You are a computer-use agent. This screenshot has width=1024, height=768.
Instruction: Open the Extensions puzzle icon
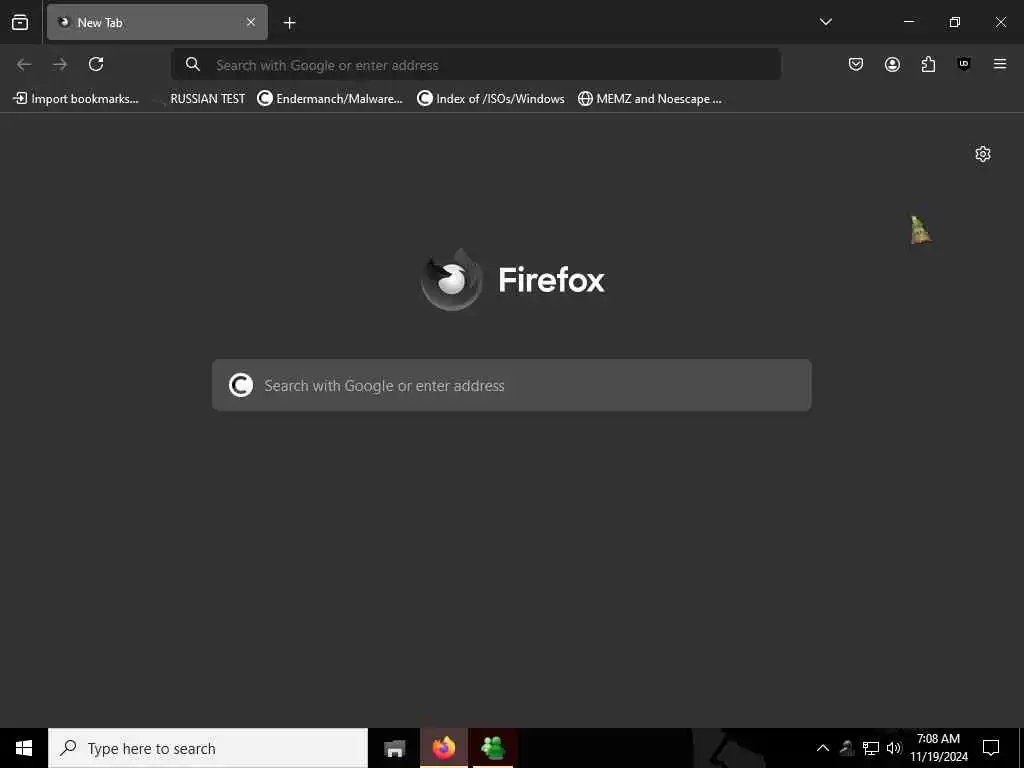(x=928, y=64)
